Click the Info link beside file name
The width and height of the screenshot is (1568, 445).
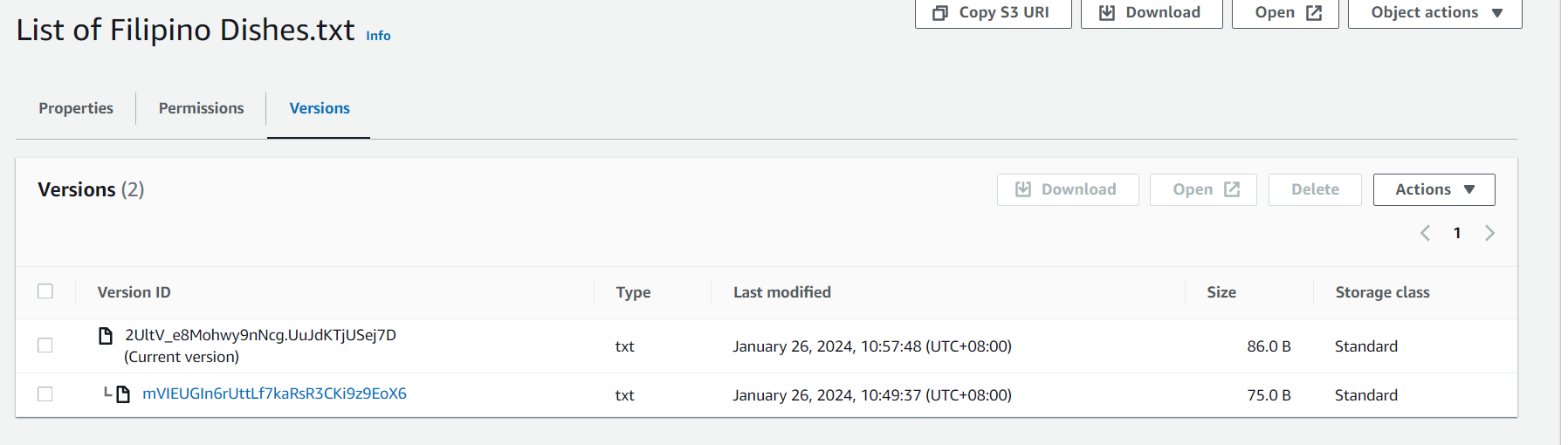click(x=378, y=36)
